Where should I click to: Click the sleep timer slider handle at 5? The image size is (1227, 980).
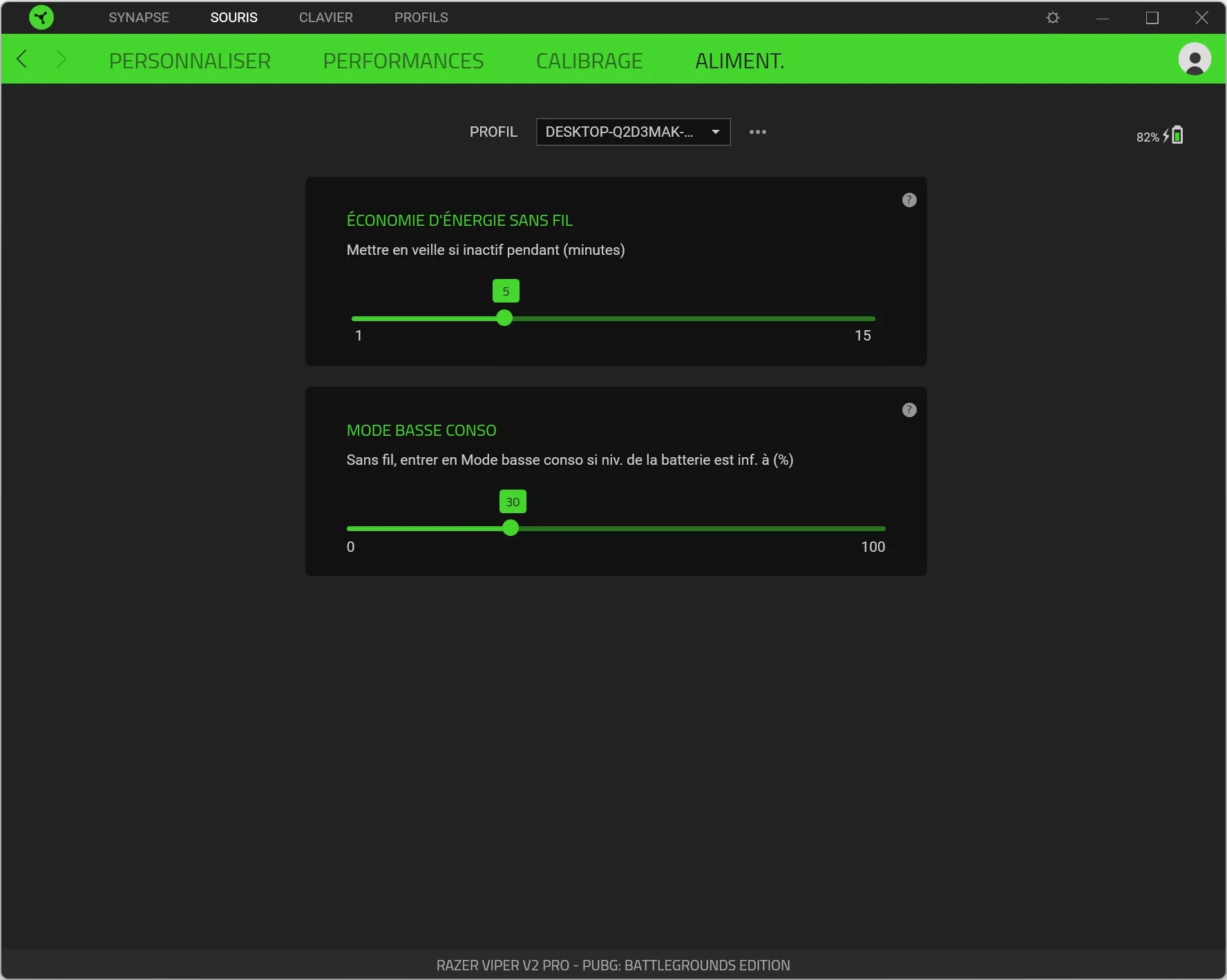(x=505, y=318)
